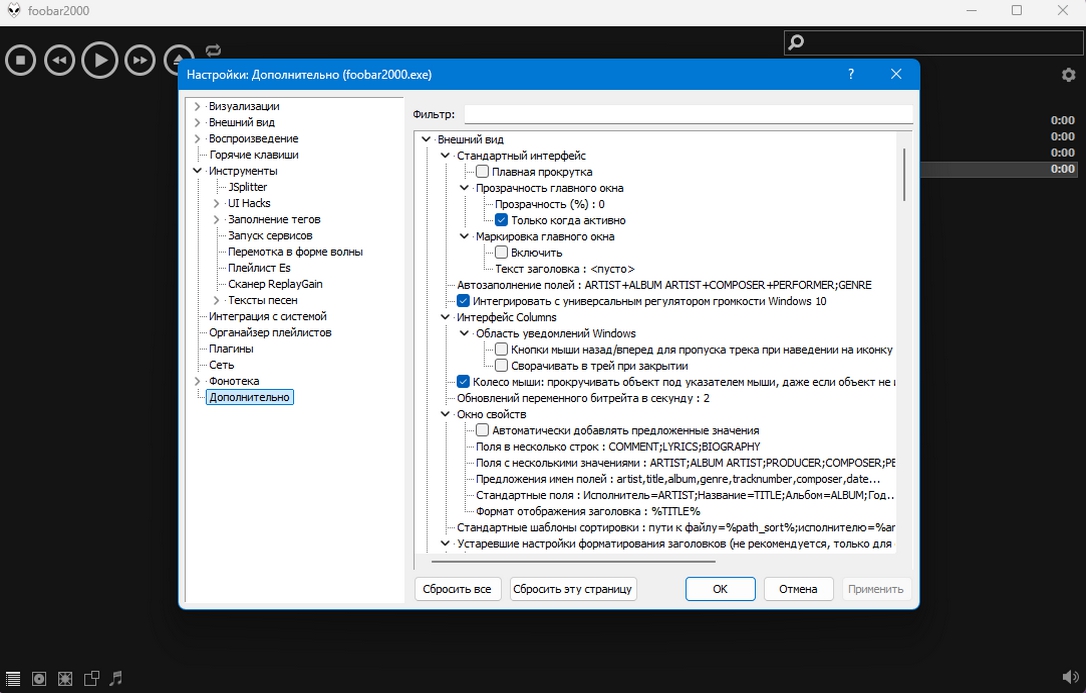Select Горячие клавиши in settings tree
The width and height of the screenshot is (1086, 693).
[253, 155]
